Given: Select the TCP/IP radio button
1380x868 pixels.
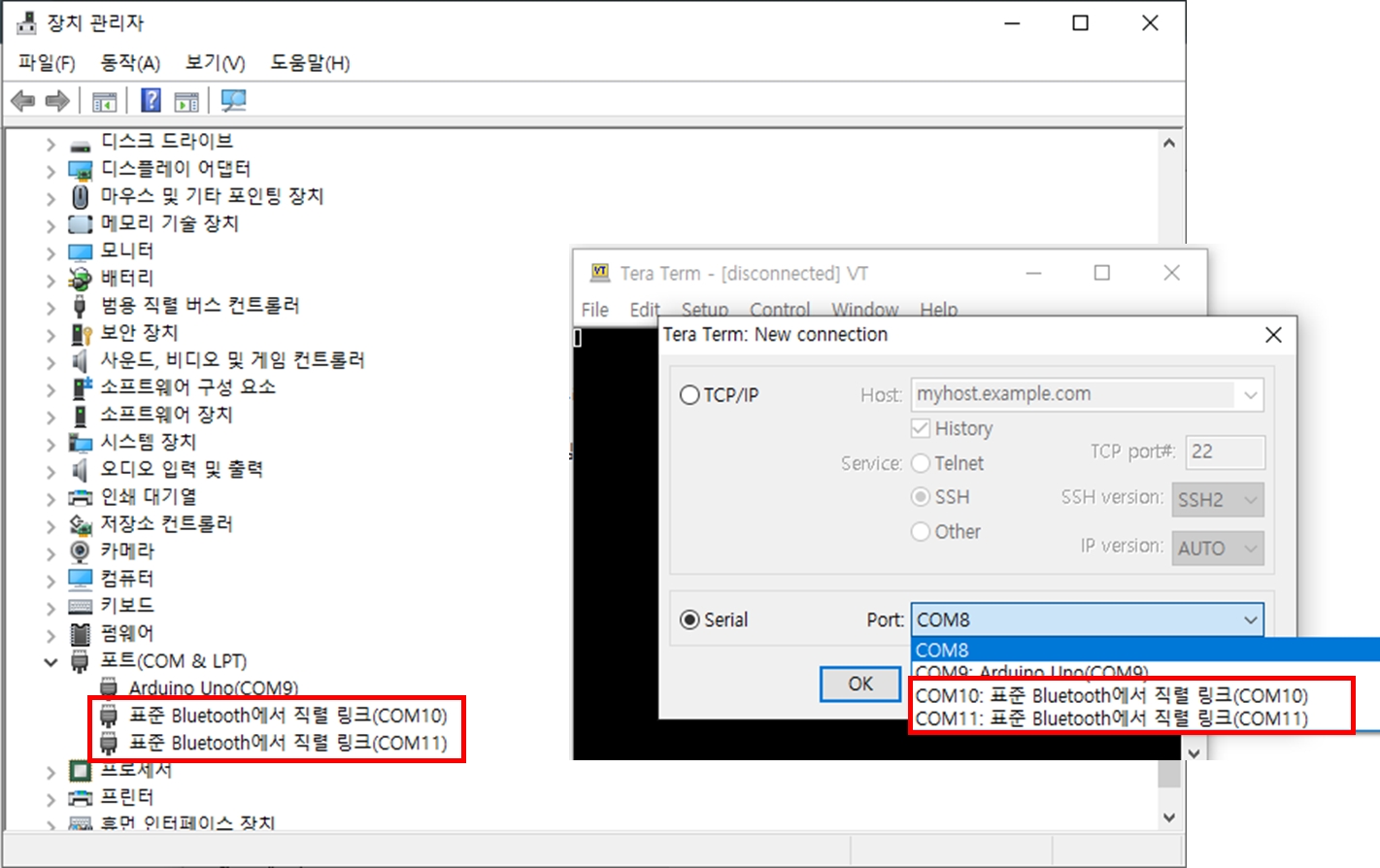Looking at the screenshot, I should (x=690, y=395).
